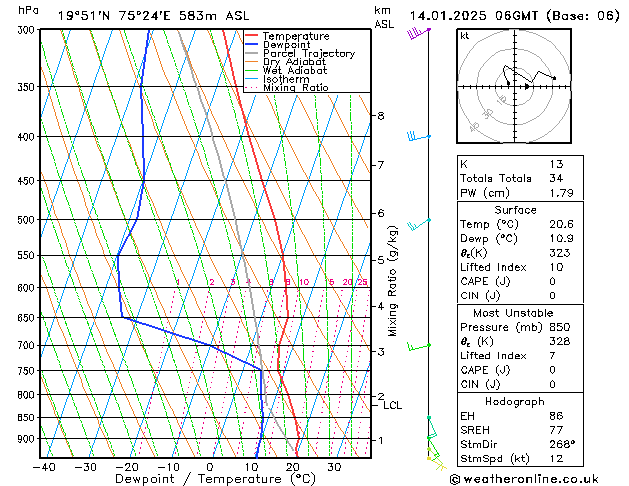This screenshot has height=486, width=629.
Task: Click the weatheronline.co.uk copyright text
Action: 538,478
